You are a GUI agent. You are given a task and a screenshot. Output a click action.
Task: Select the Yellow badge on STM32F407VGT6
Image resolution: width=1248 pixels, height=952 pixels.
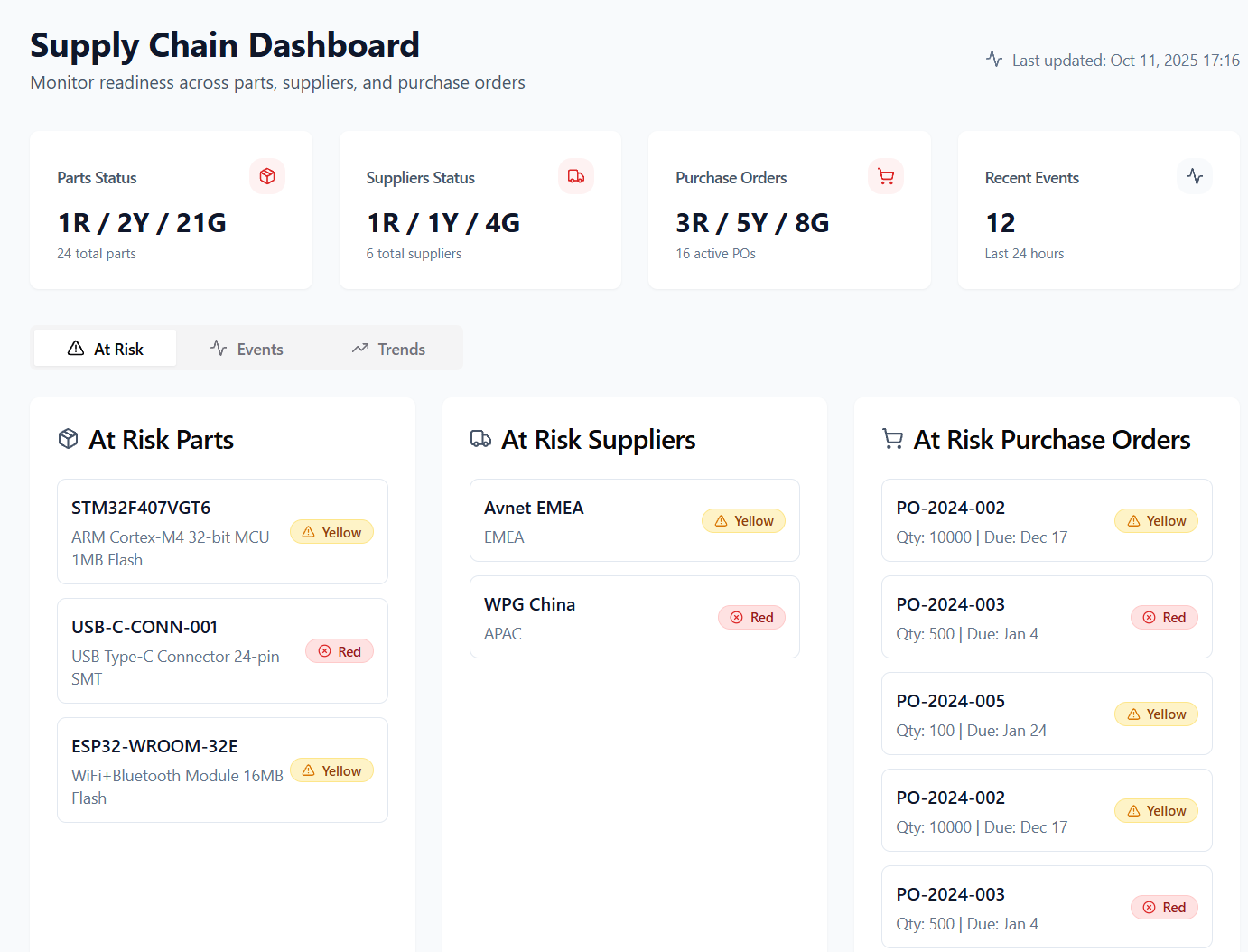(x=331, y=532)
